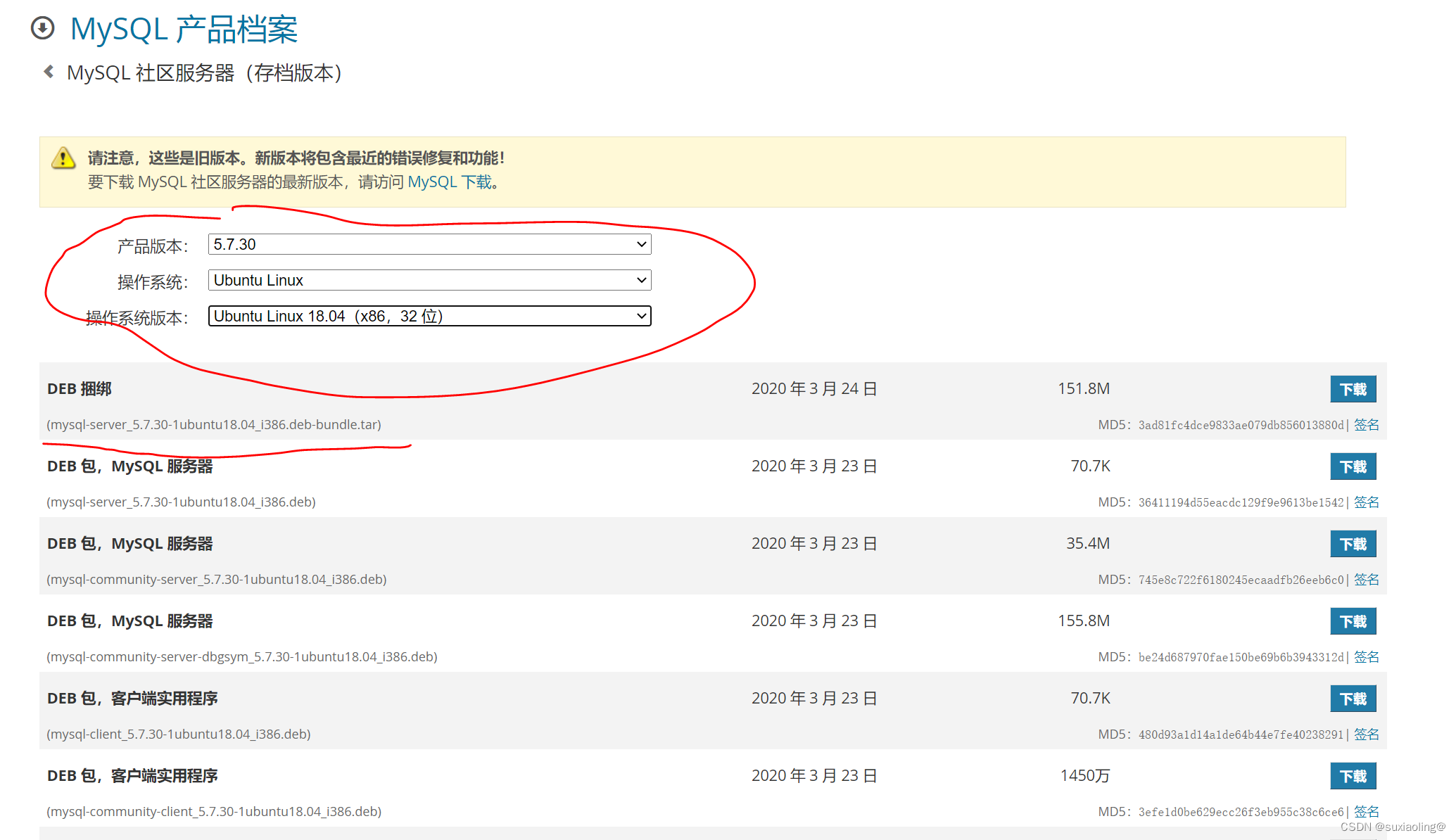
Task: Select the filename mysql-community-client_5.7.30-1ubuntu18.04_i386.deb
Action: pyautogui.click(x=214, y=812)
